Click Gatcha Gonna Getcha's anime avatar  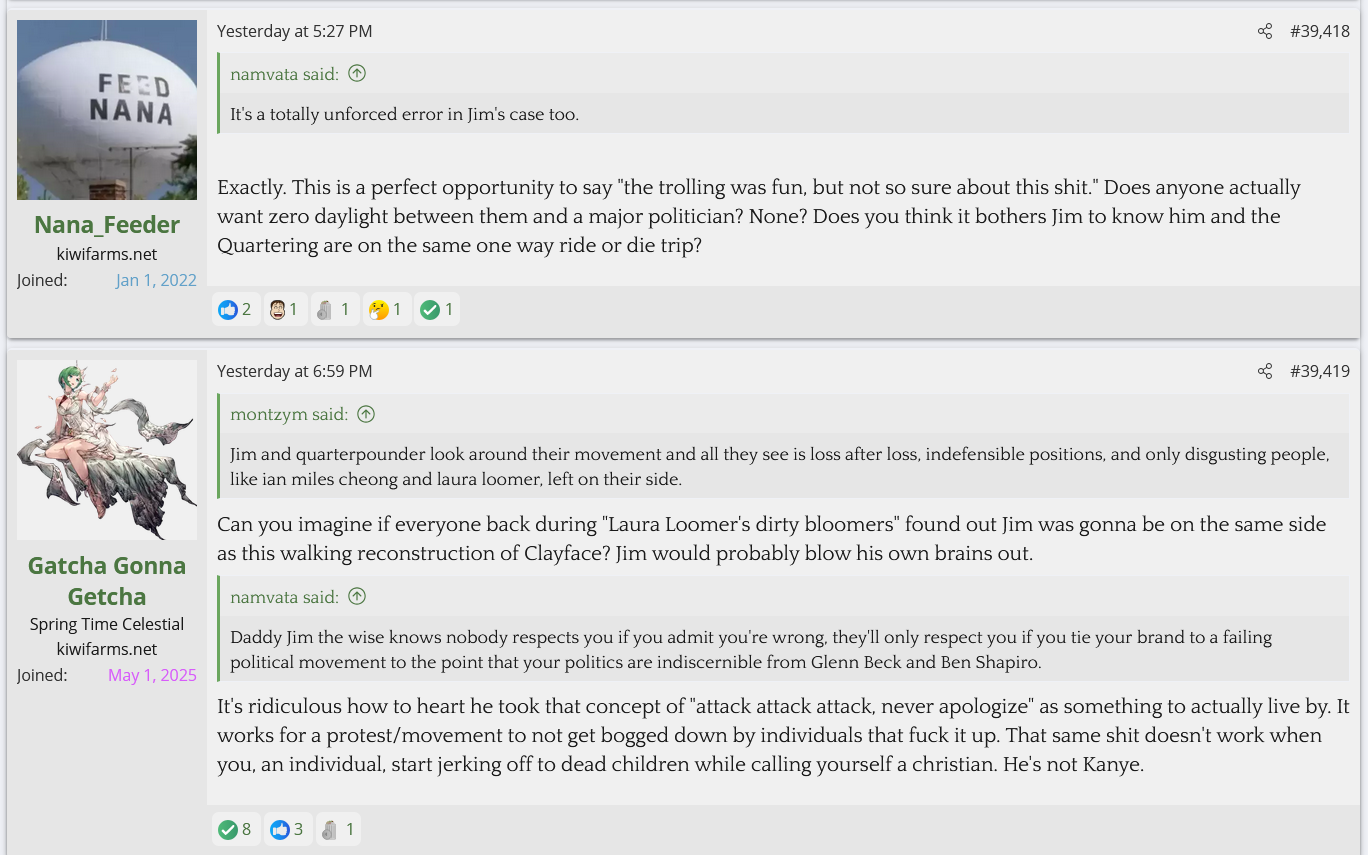[107, 450]
